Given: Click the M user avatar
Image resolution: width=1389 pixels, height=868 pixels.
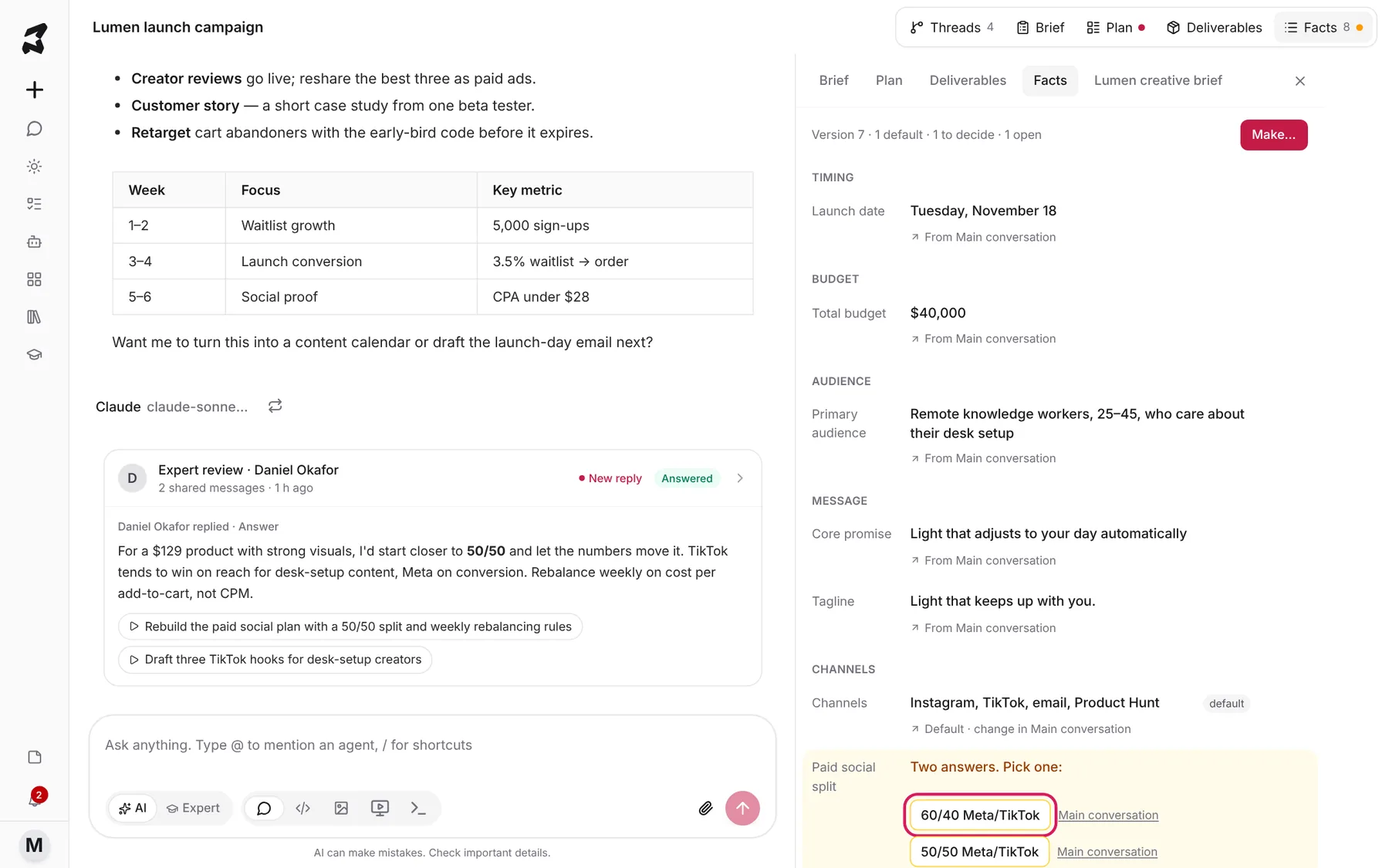Looking at the screenshot, I should click(x=34, y=845).
